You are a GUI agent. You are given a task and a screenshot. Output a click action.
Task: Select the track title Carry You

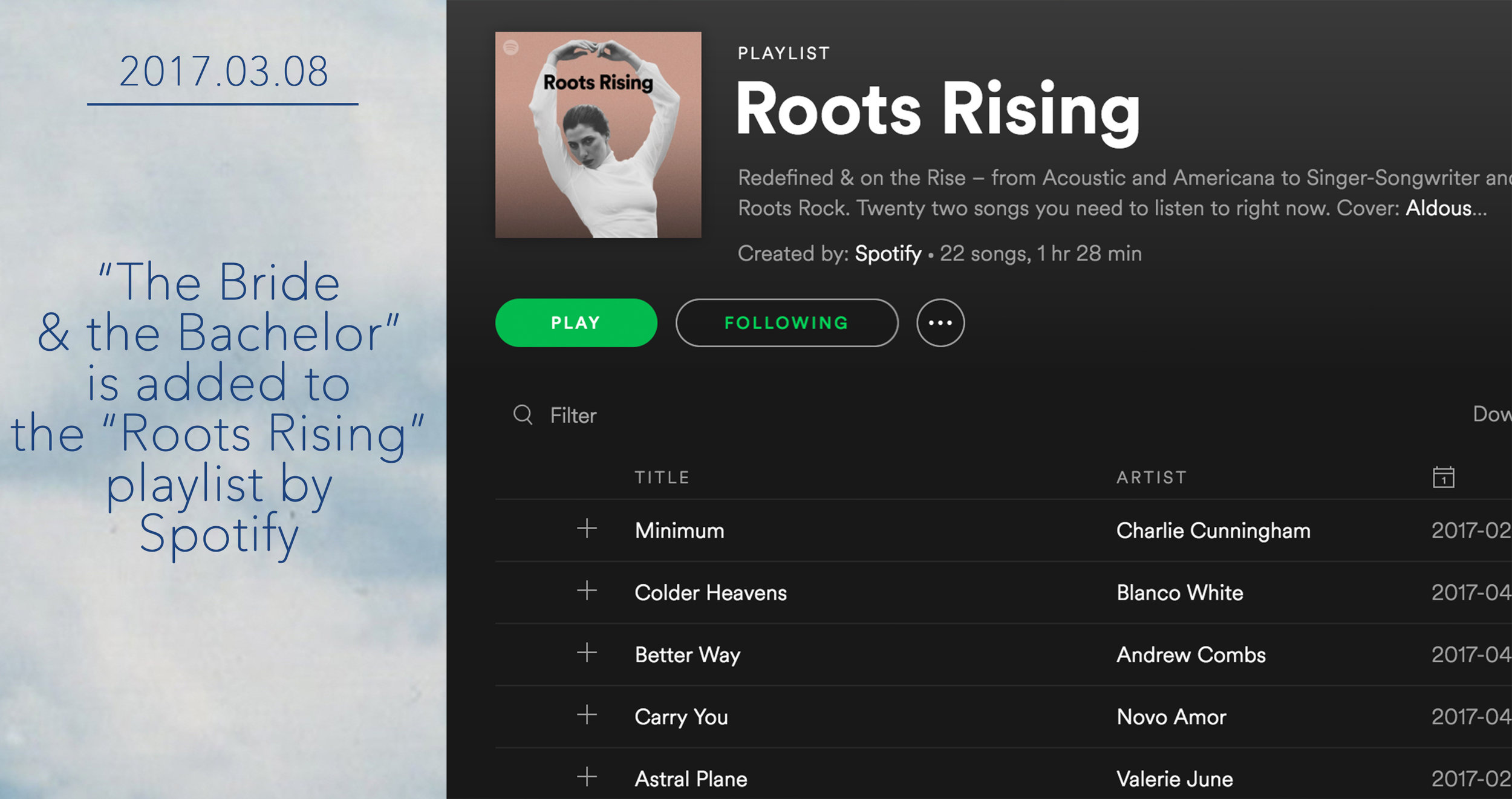coord(681,717)
